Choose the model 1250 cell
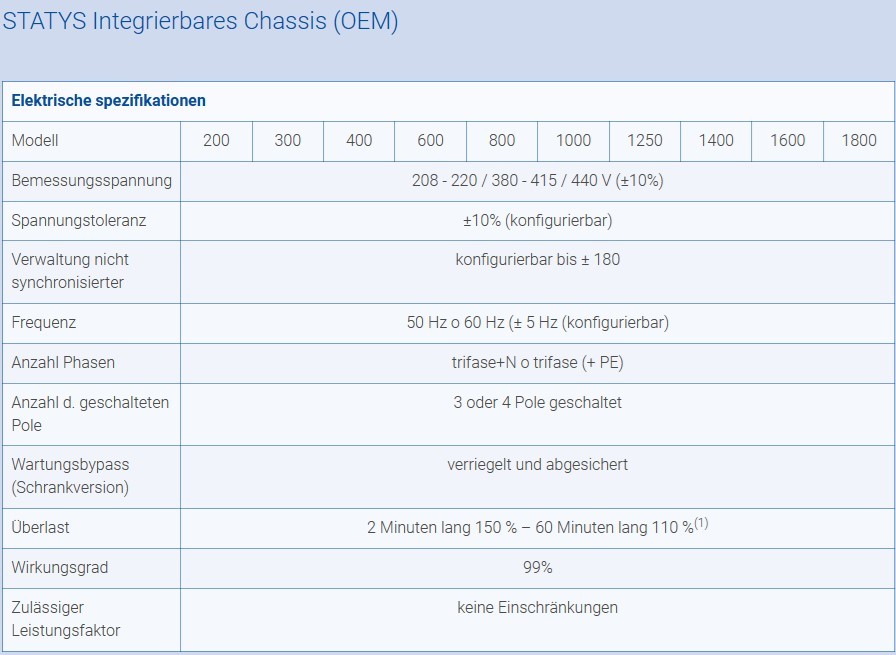The width and height of the screenshot is (896, 655). [645, 141]
